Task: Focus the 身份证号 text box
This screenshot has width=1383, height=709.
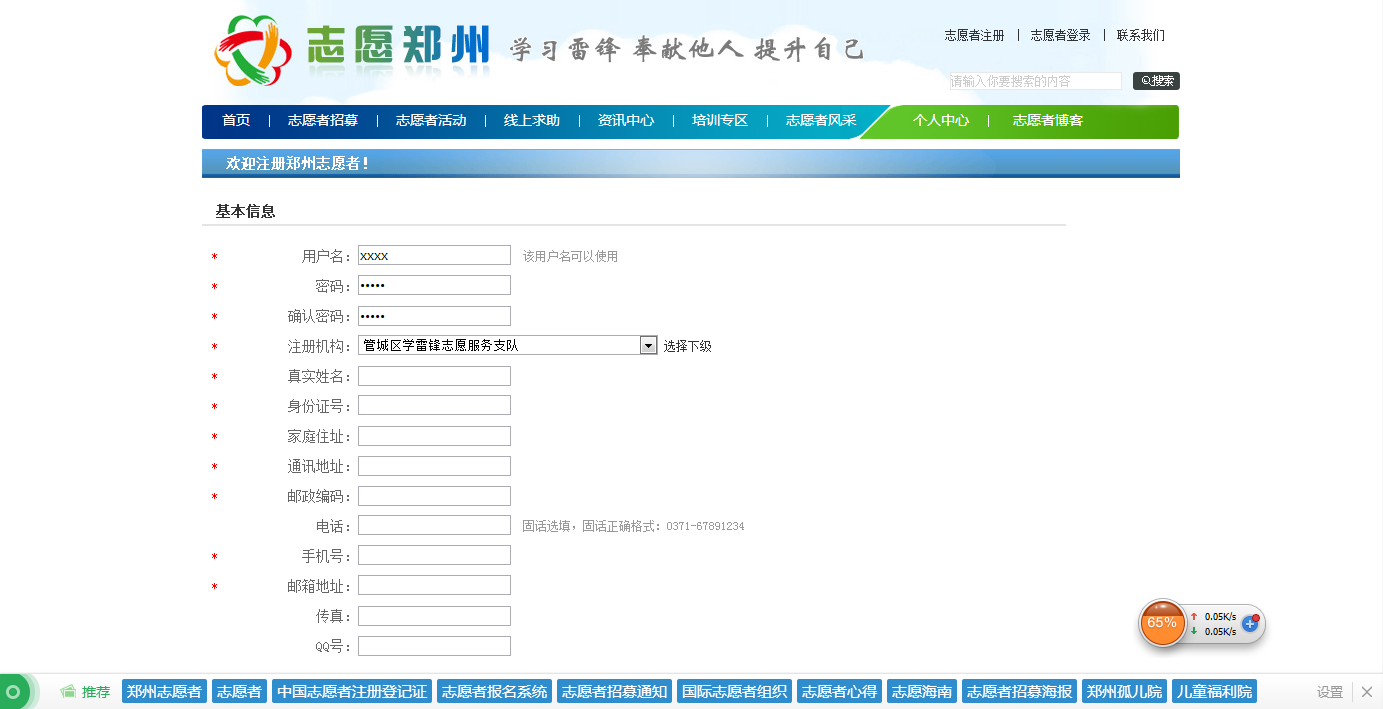Action: pyautogui.click(x=434, y=406)
